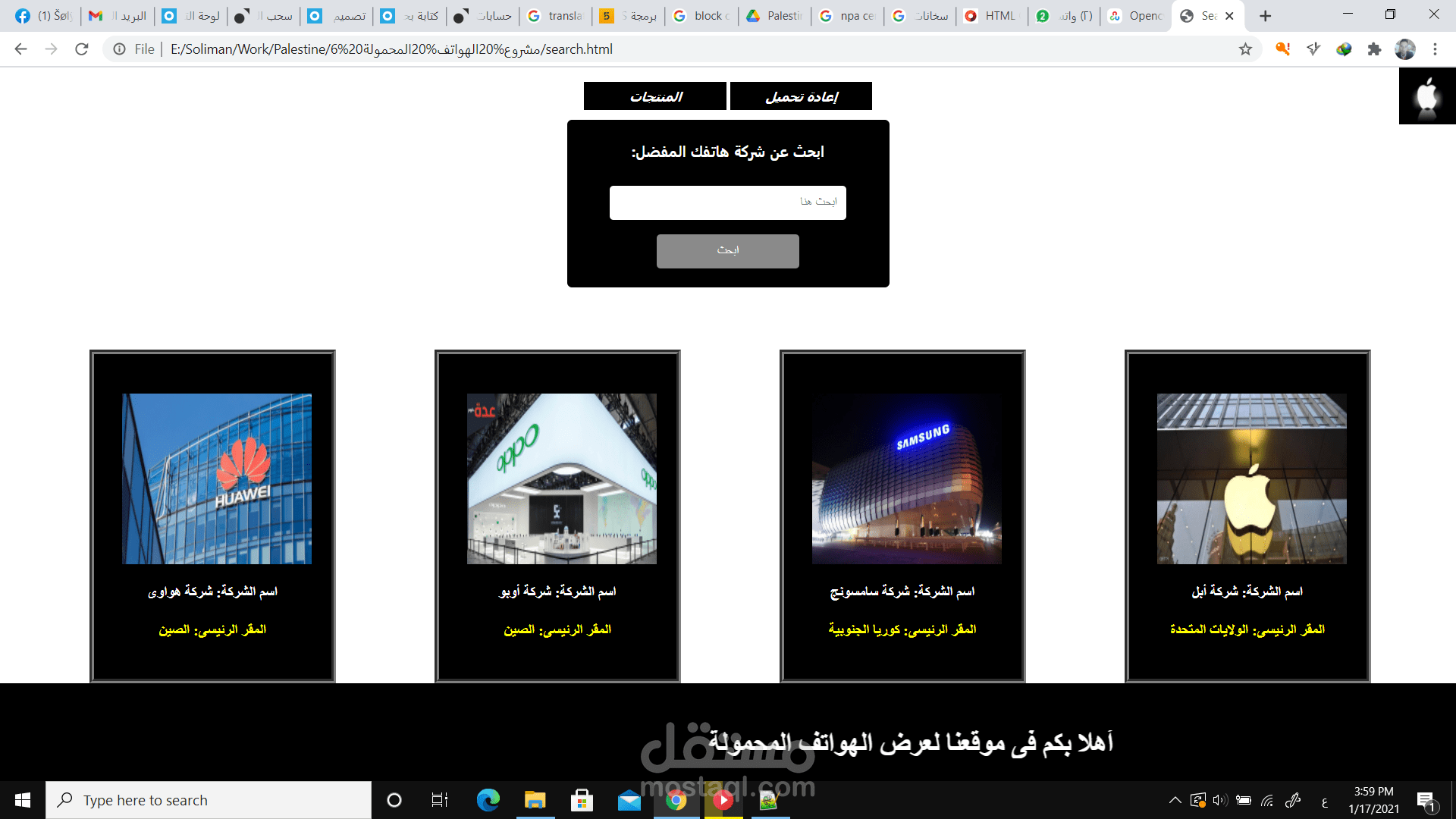Click the Windows taskbar search box
1456x819 pixels.
click(x=209, y=800)
